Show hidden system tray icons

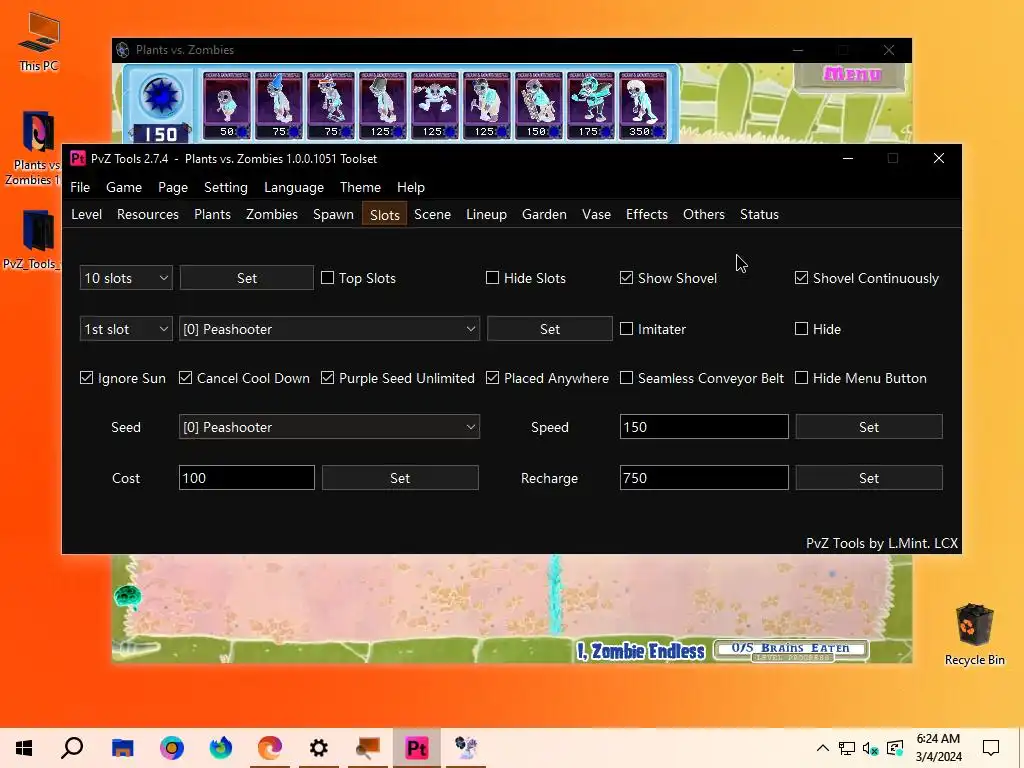point(823,748)
